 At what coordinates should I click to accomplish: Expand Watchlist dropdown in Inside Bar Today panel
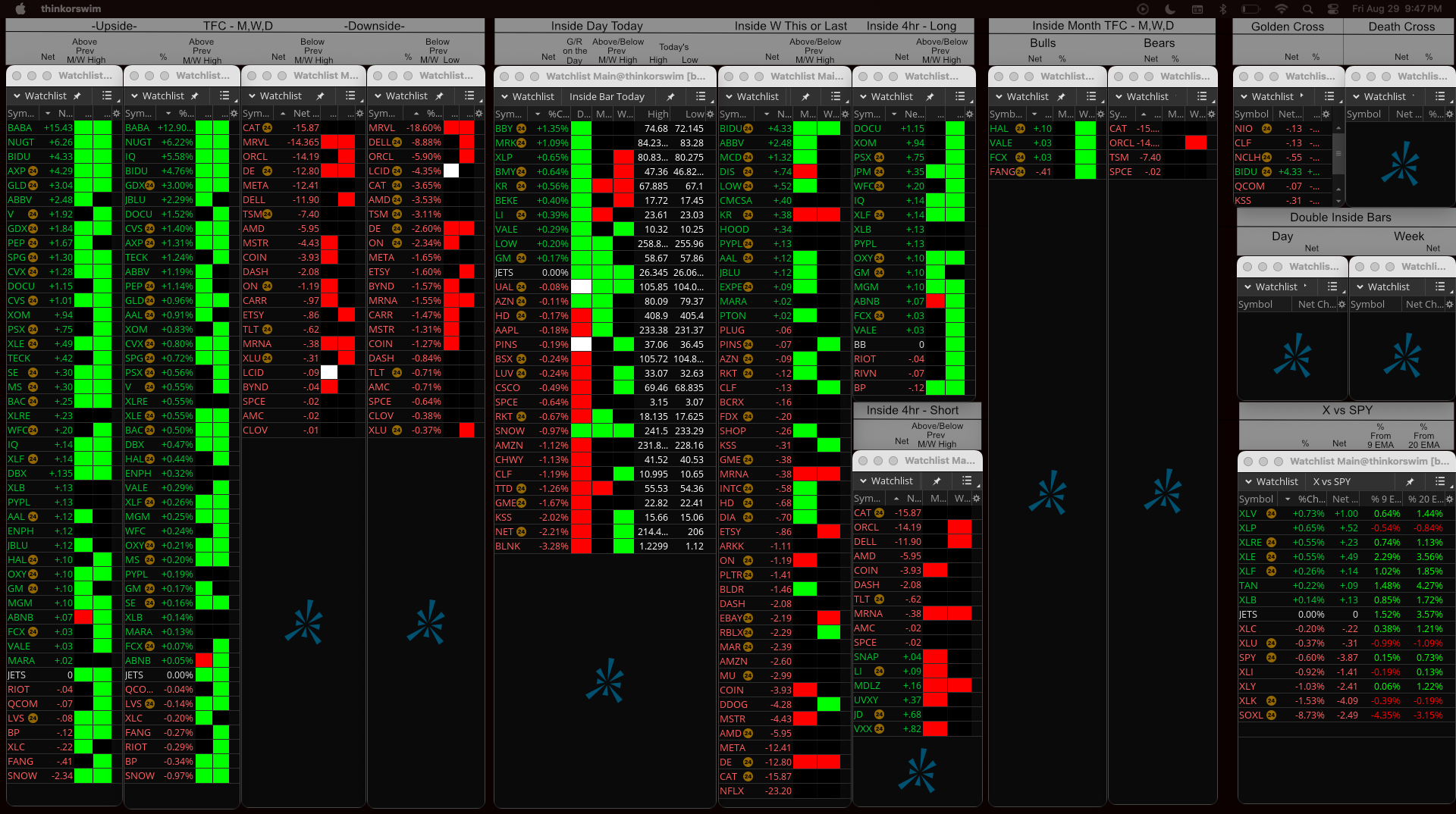tap(527, 97)
